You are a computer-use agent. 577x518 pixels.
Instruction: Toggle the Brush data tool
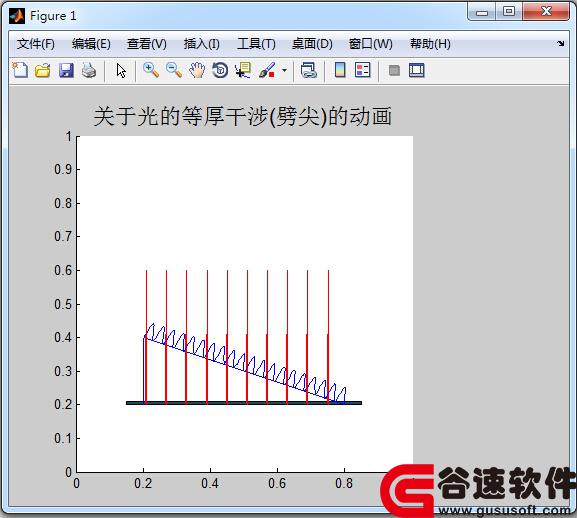click(x=267, y=70)
